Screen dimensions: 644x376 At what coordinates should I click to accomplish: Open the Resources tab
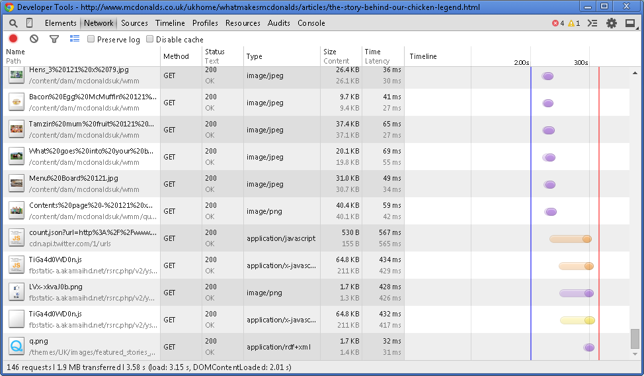pos(243,23)
